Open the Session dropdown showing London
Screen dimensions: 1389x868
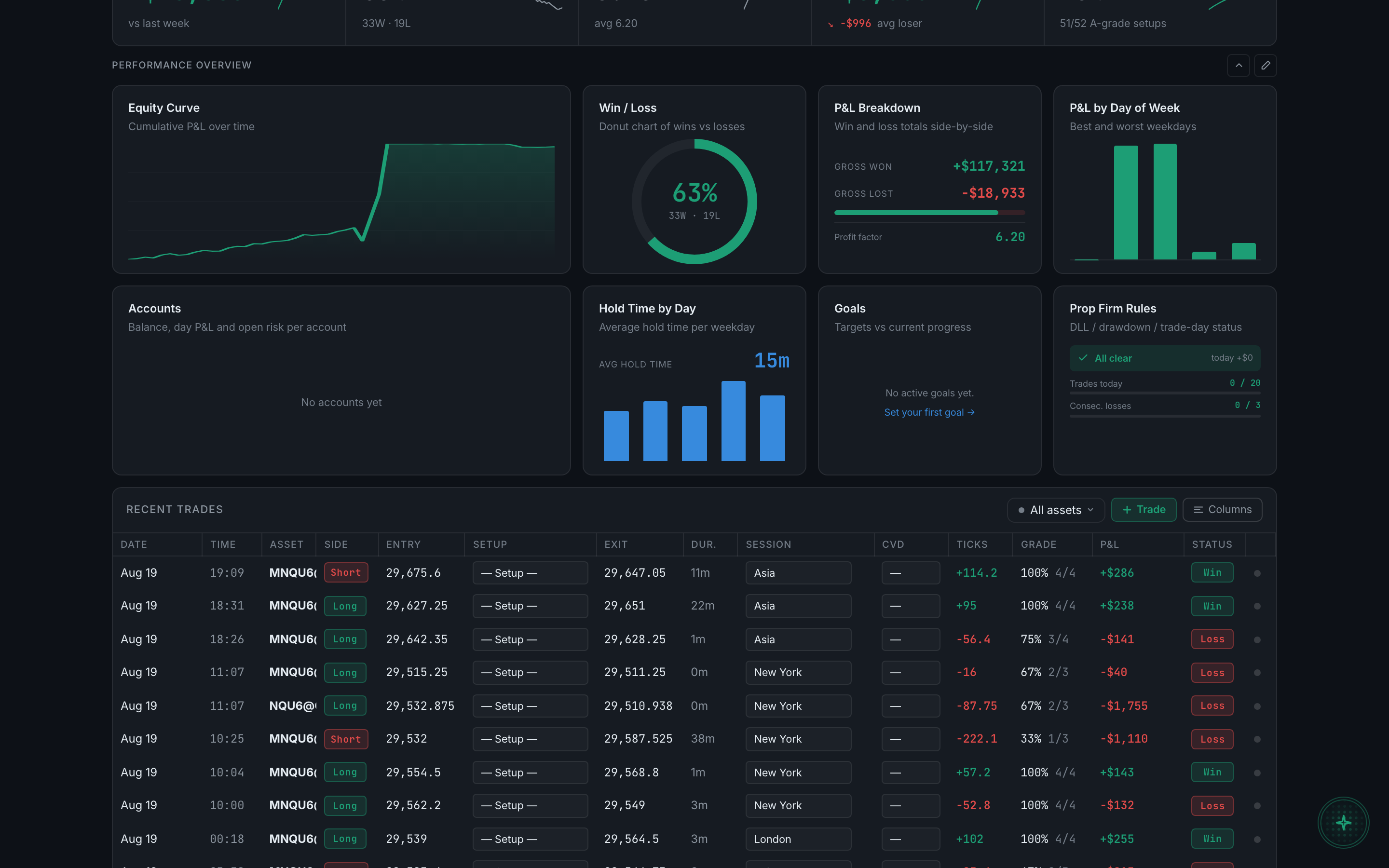click(x=798, y=839)
